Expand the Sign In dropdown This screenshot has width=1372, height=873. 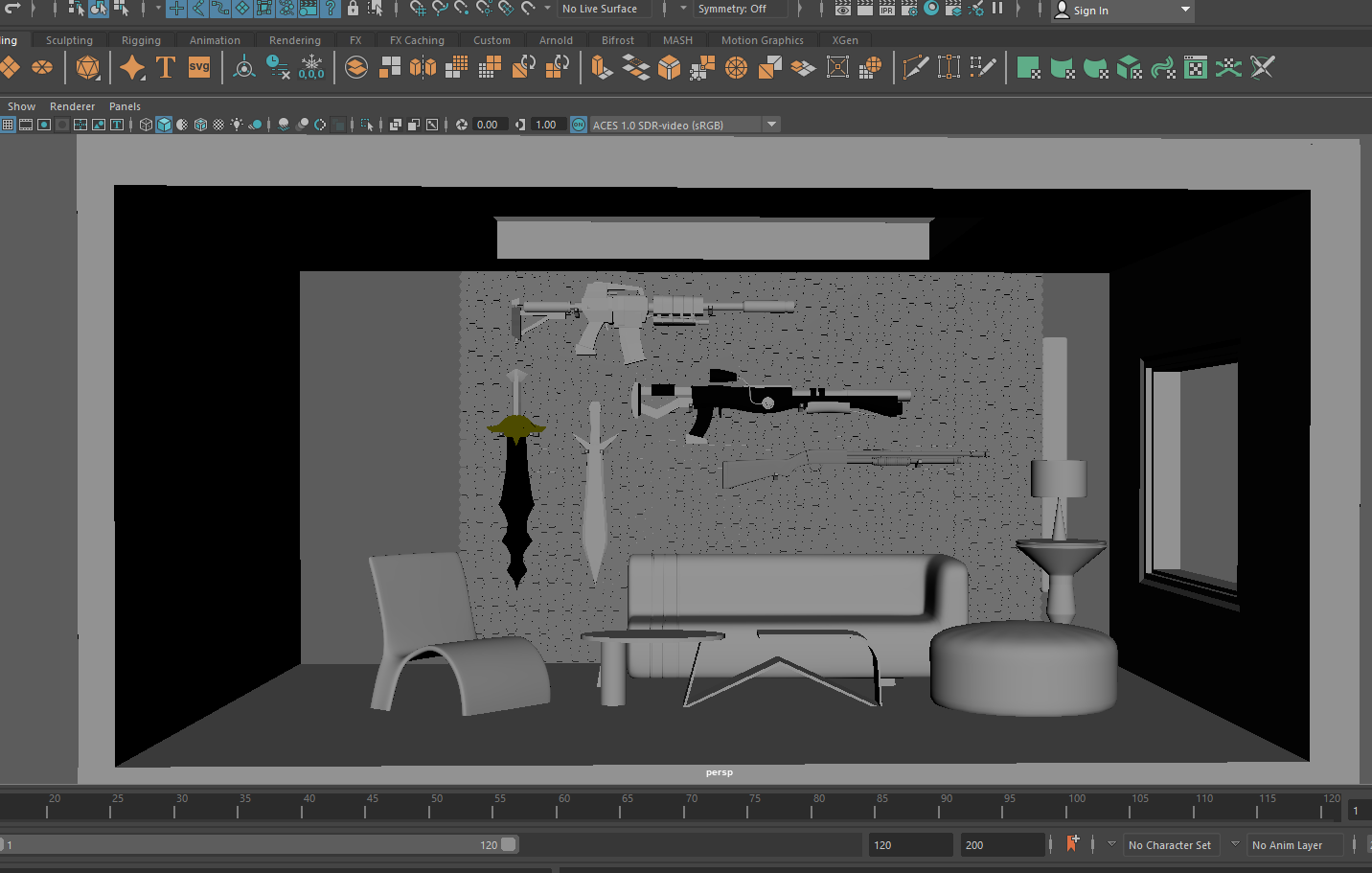pos(1185,10)
